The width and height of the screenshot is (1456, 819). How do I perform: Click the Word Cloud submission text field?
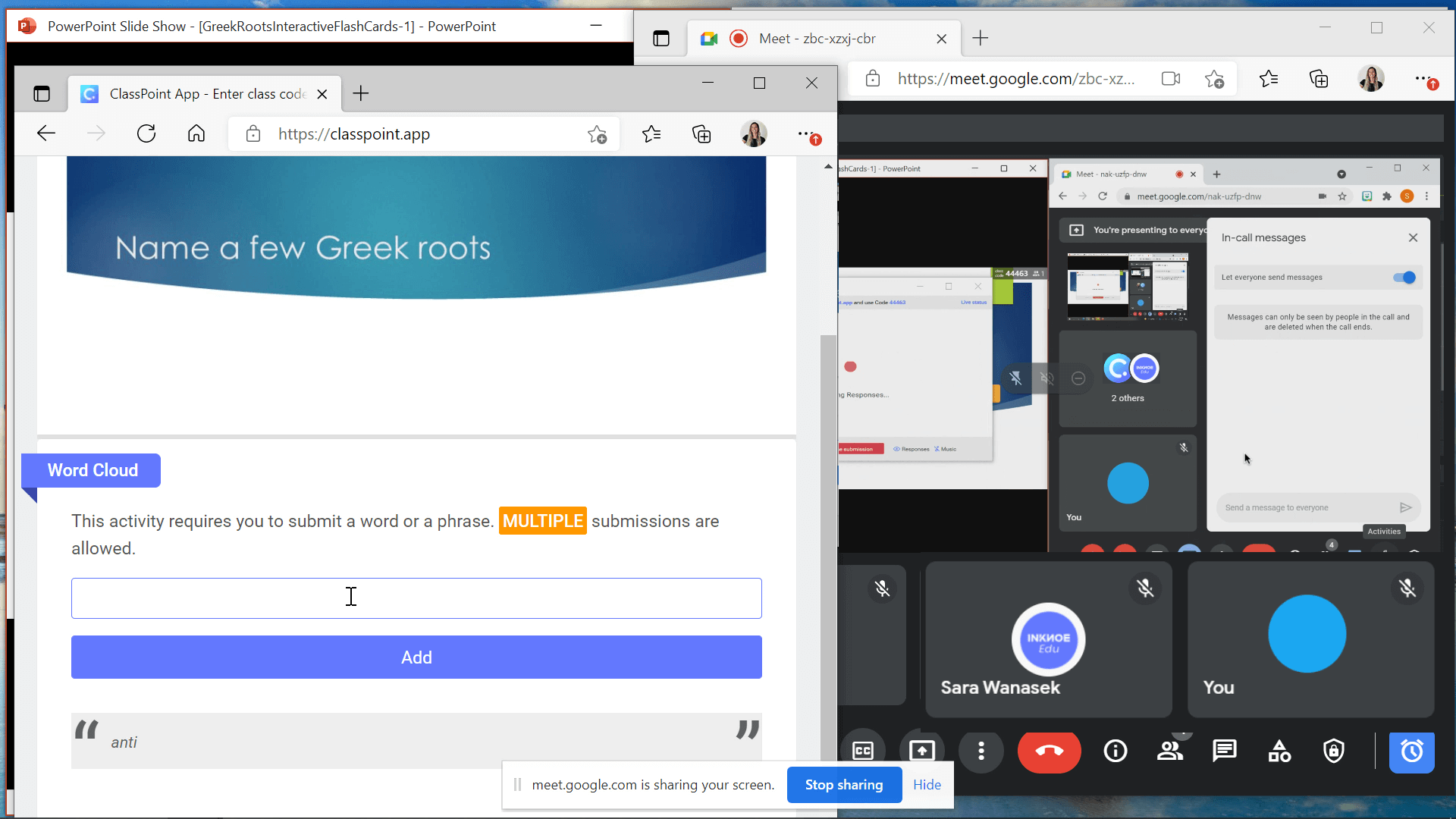(x=416, y=598)
